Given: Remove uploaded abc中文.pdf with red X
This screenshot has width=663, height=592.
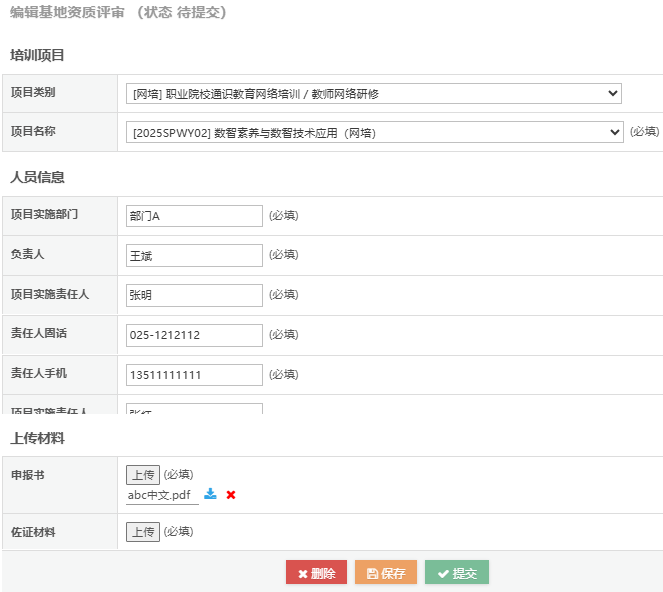Looking at the screenshot, I should 231,494.
